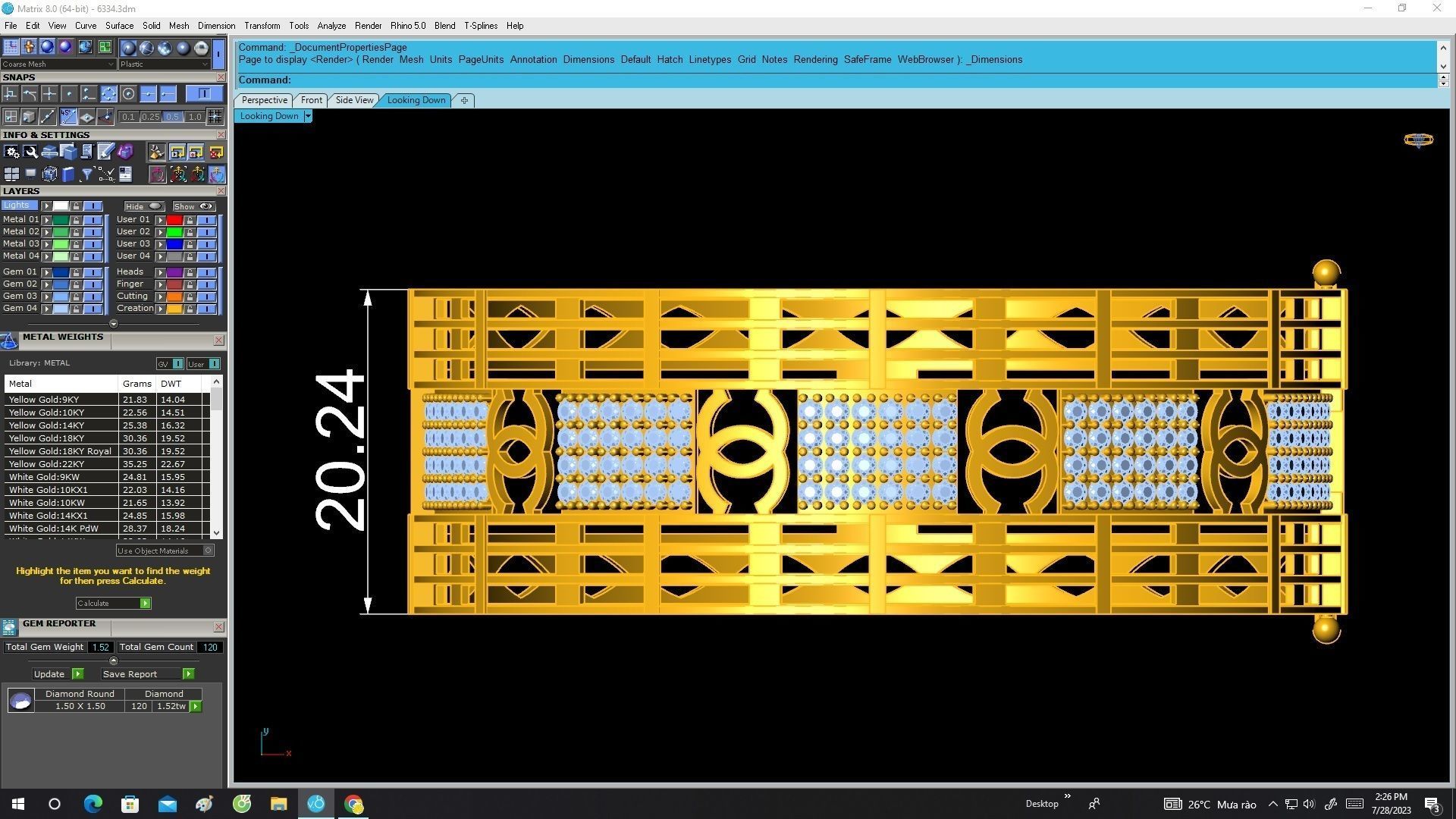
Task: Toggle the Metal 01 layer on/off switch
Action: tap(93, 220)
